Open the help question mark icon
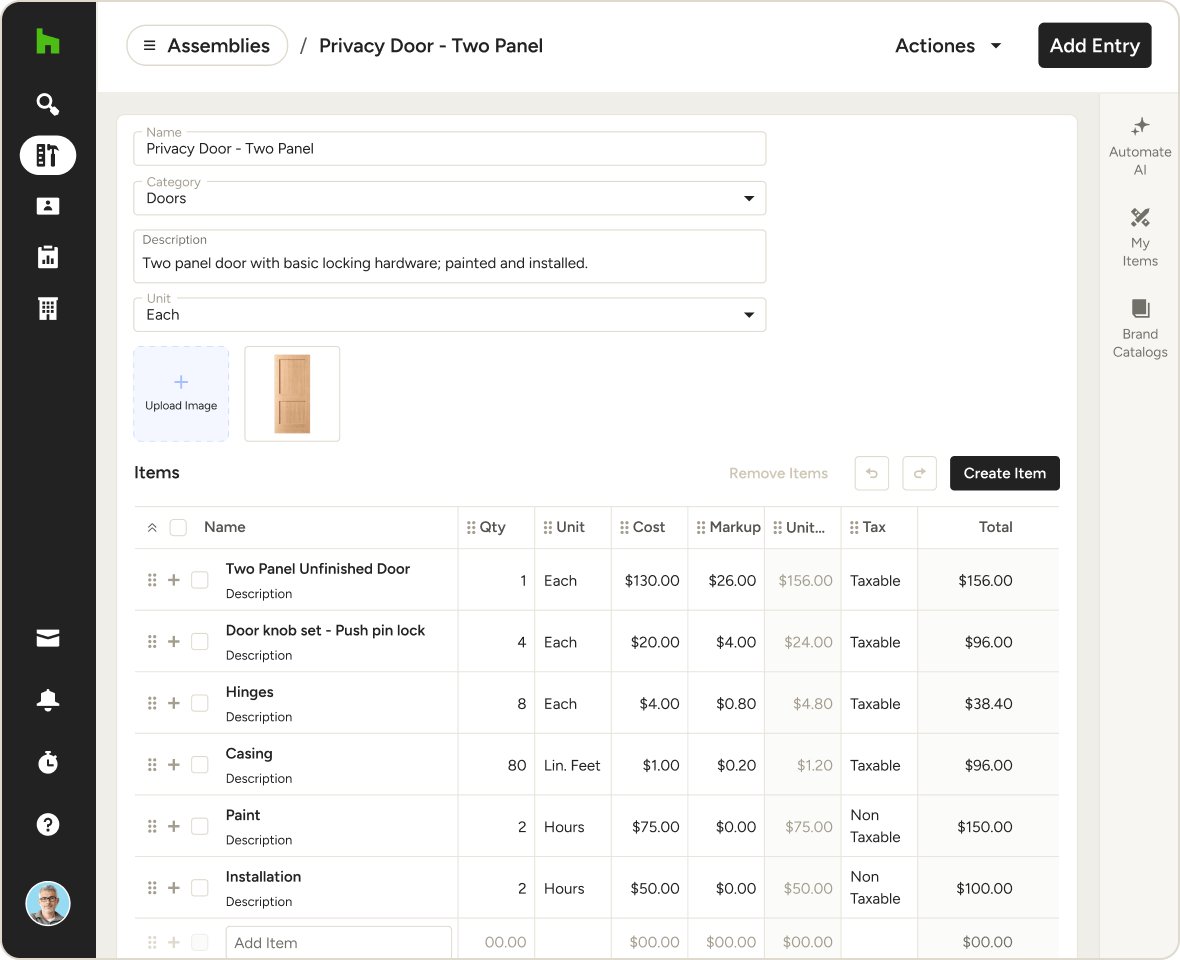1180x960 pixels. tap(47, 824)
